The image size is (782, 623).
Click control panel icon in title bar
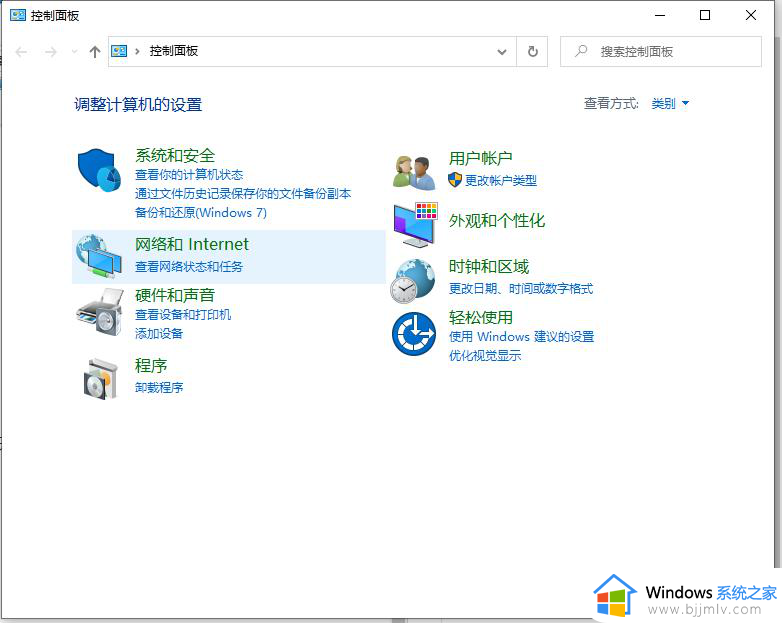(17, 15)
